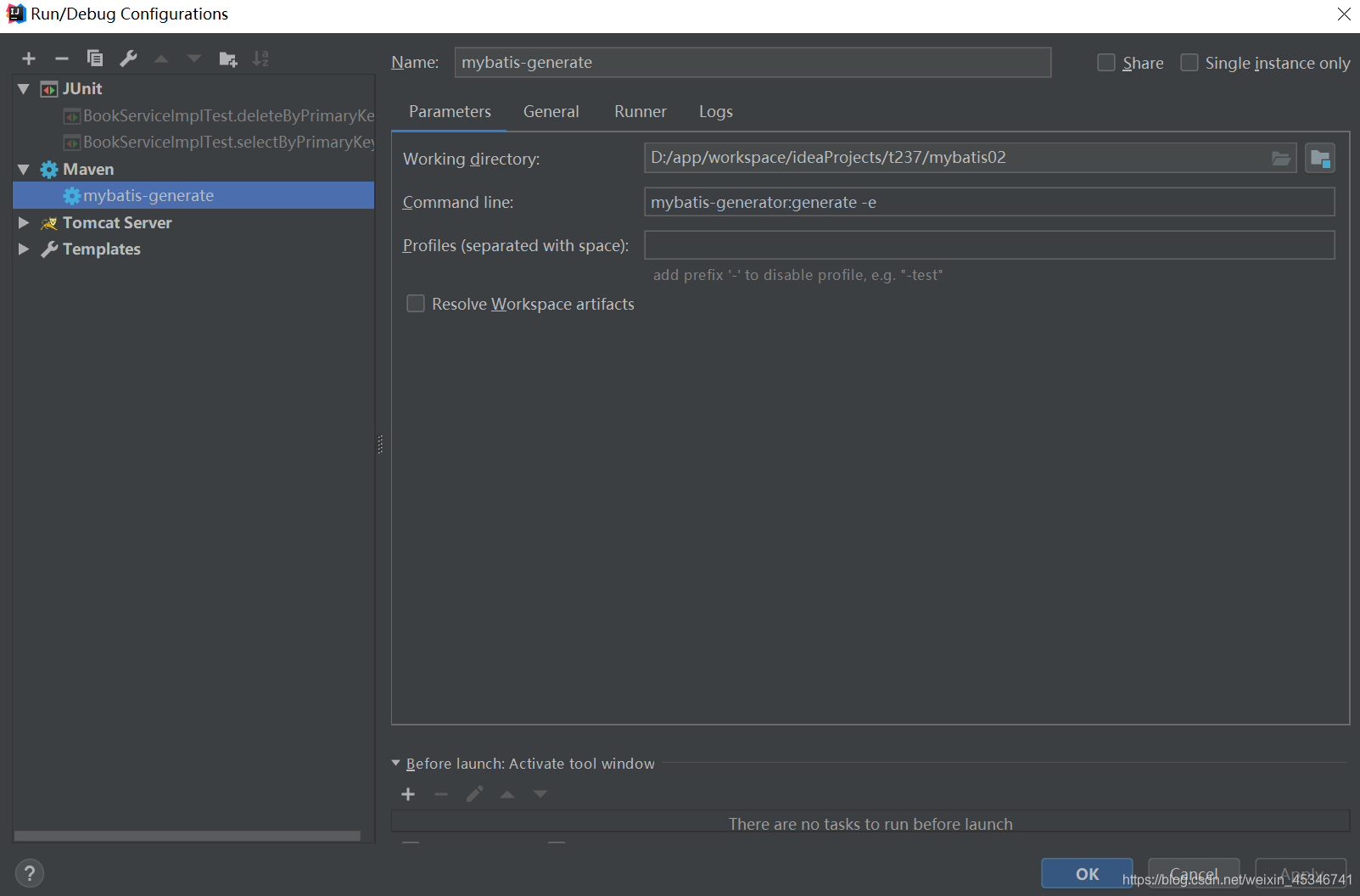The height and width of the screenshot is (896, 1360).
Task: Enable Single instance only checkbox
Action: click(1189, 63)
